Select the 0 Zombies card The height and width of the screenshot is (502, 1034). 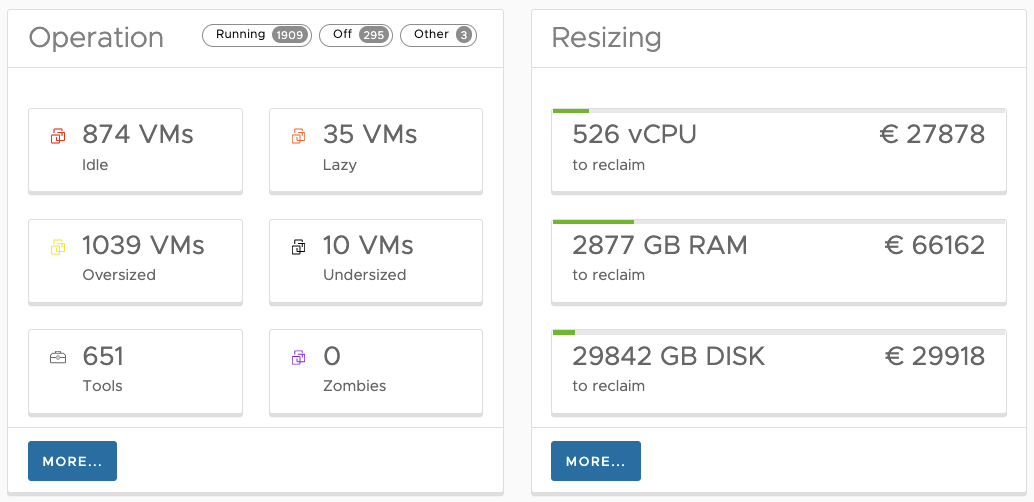pos(376,372)
